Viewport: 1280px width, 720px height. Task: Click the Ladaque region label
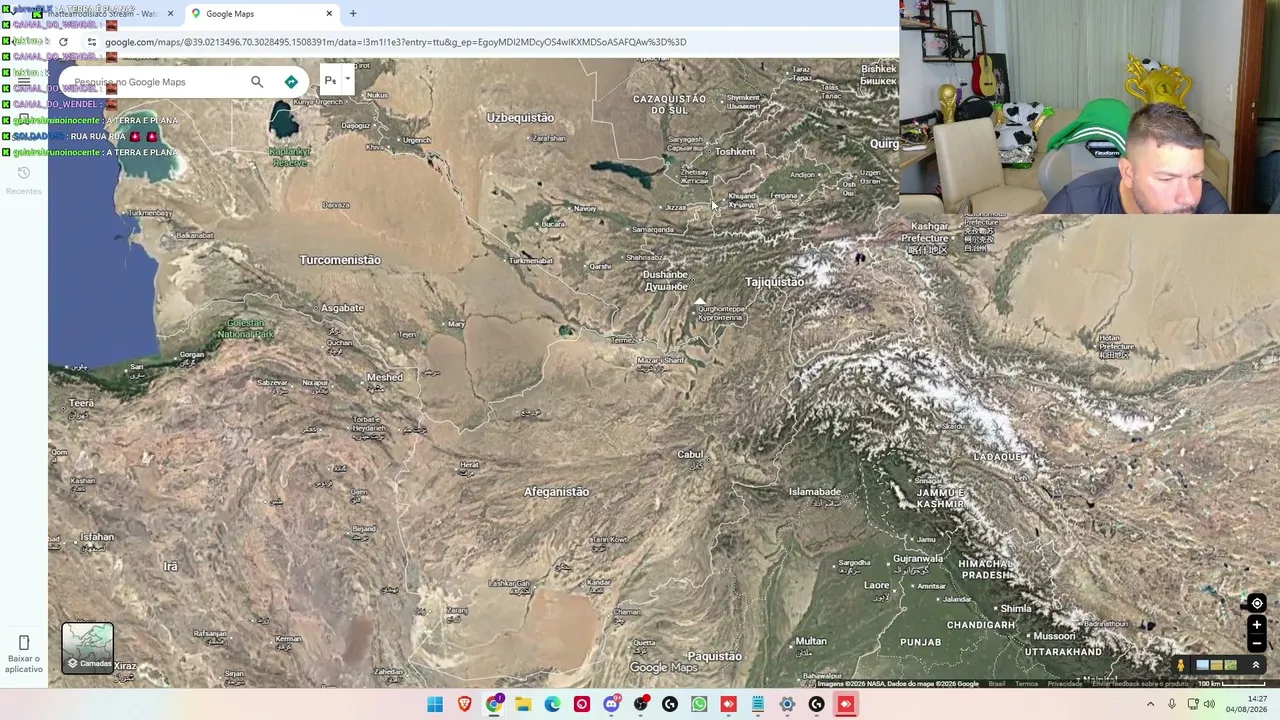coord(1000,457)
